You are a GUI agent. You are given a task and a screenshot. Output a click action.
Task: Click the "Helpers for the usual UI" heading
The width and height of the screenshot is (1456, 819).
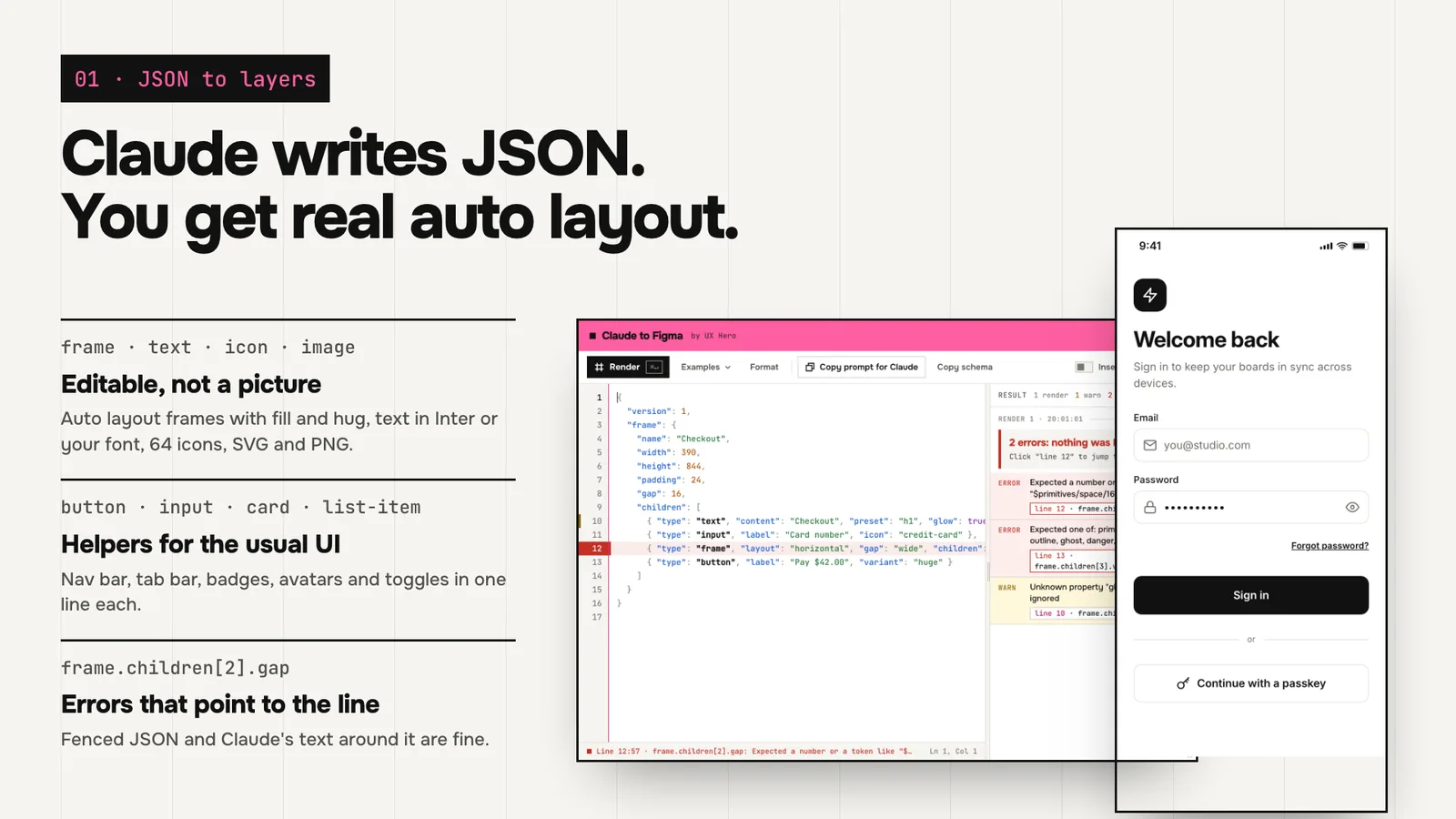[x=200, y=544]
